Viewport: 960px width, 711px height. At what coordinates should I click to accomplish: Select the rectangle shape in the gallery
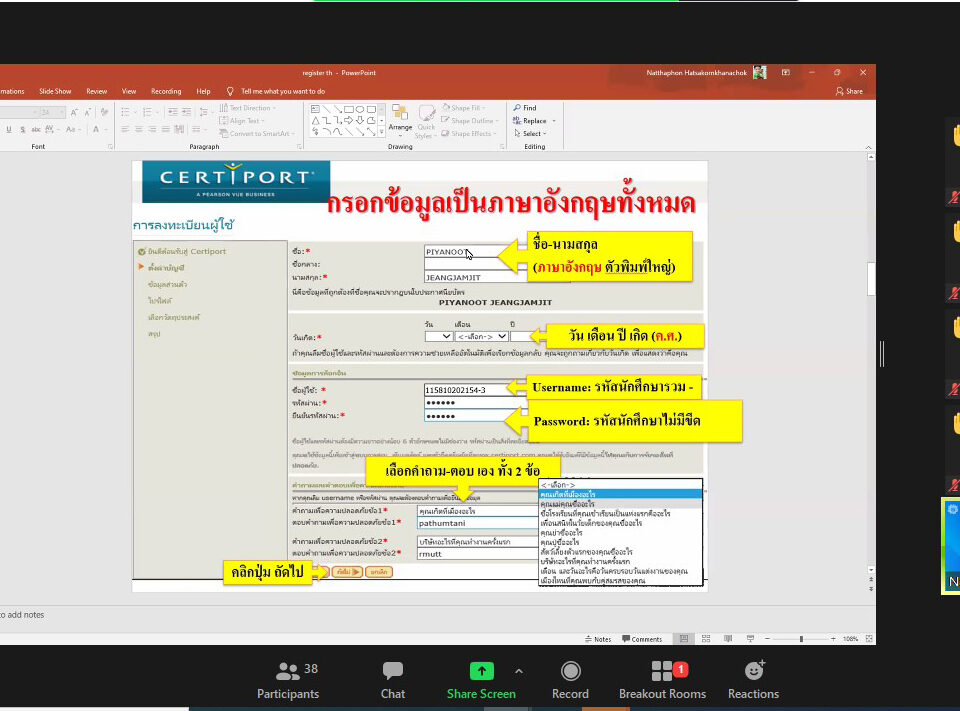[348, 109]
